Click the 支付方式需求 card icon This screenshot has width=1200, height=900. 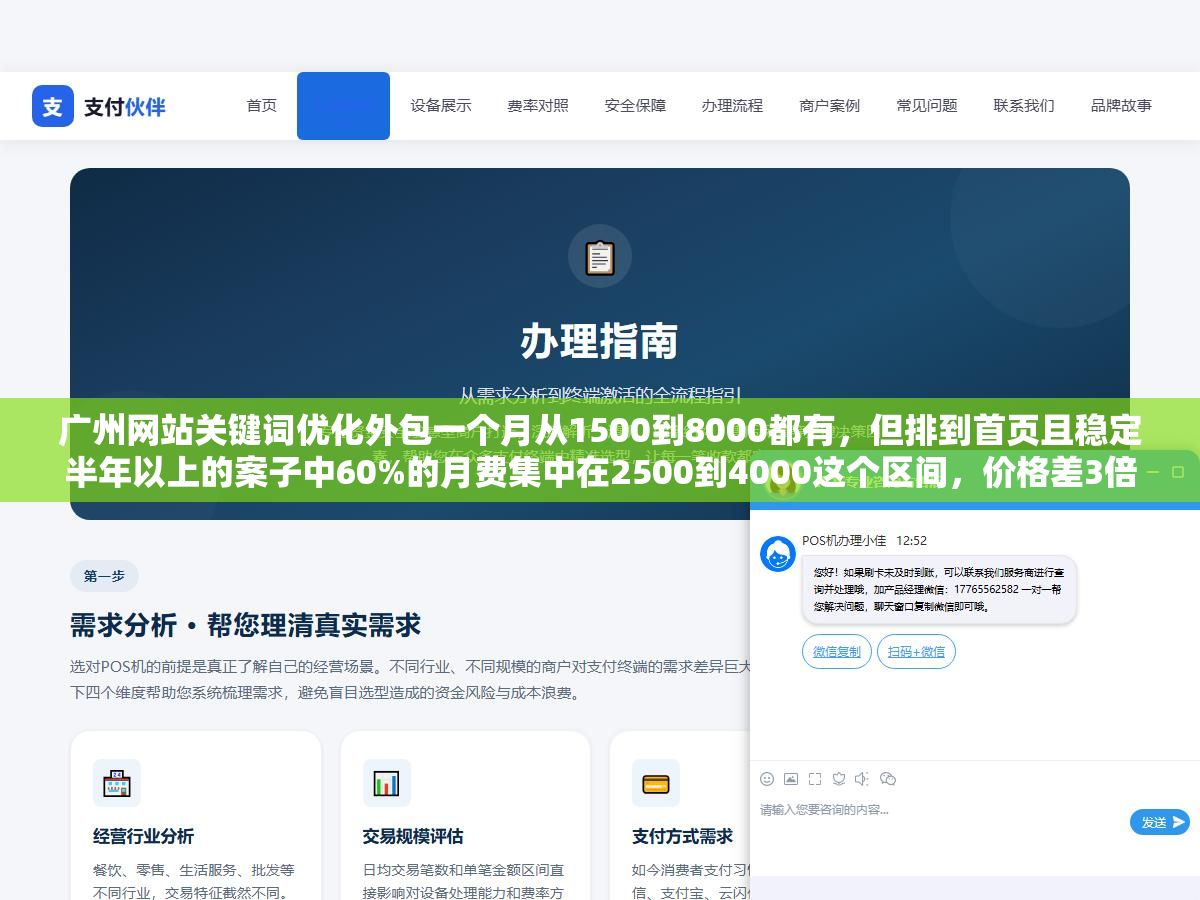(656, 783)
